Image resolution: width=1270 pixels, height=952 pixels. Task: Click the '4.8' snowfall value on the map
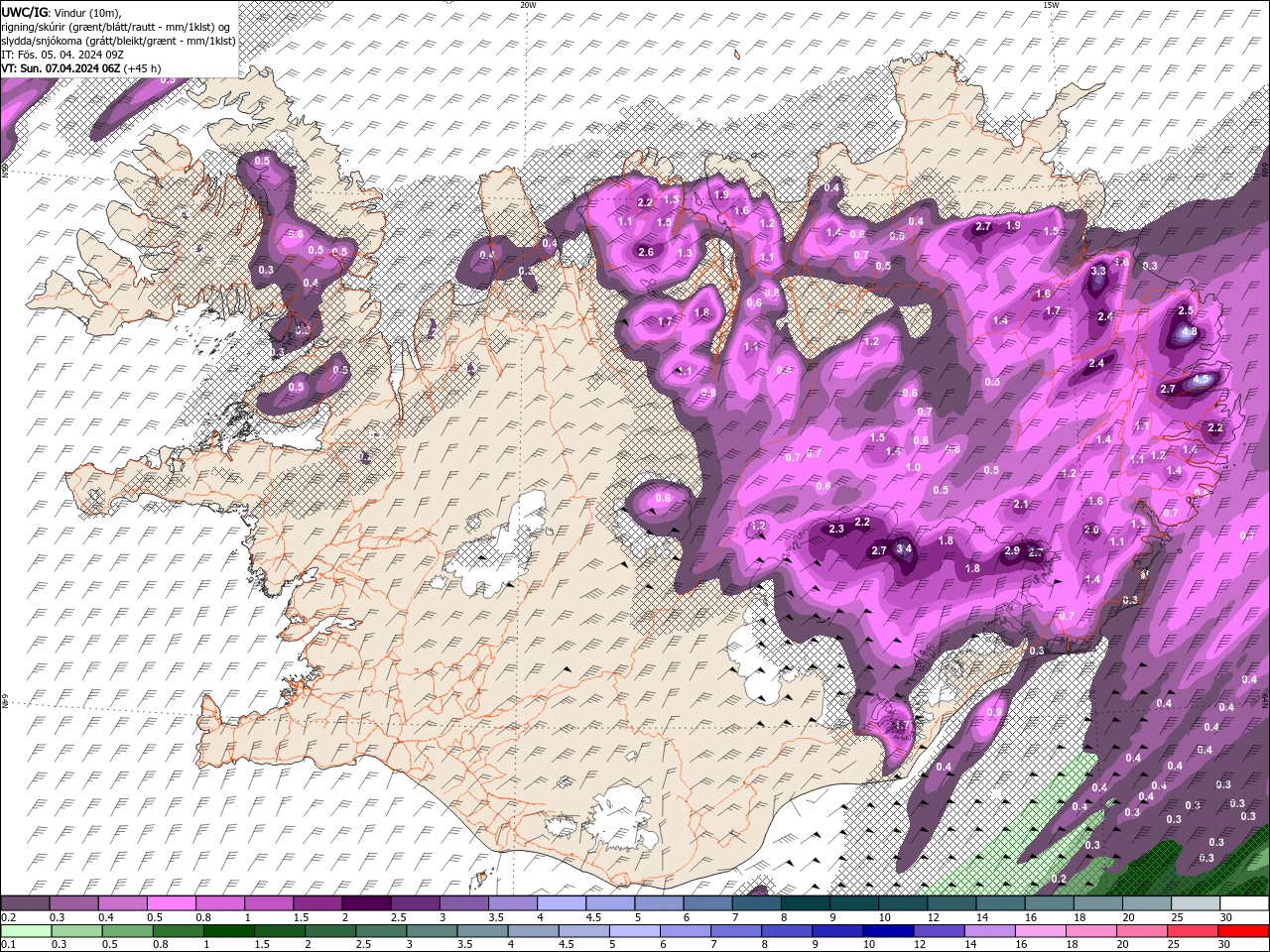(1191, 332)
